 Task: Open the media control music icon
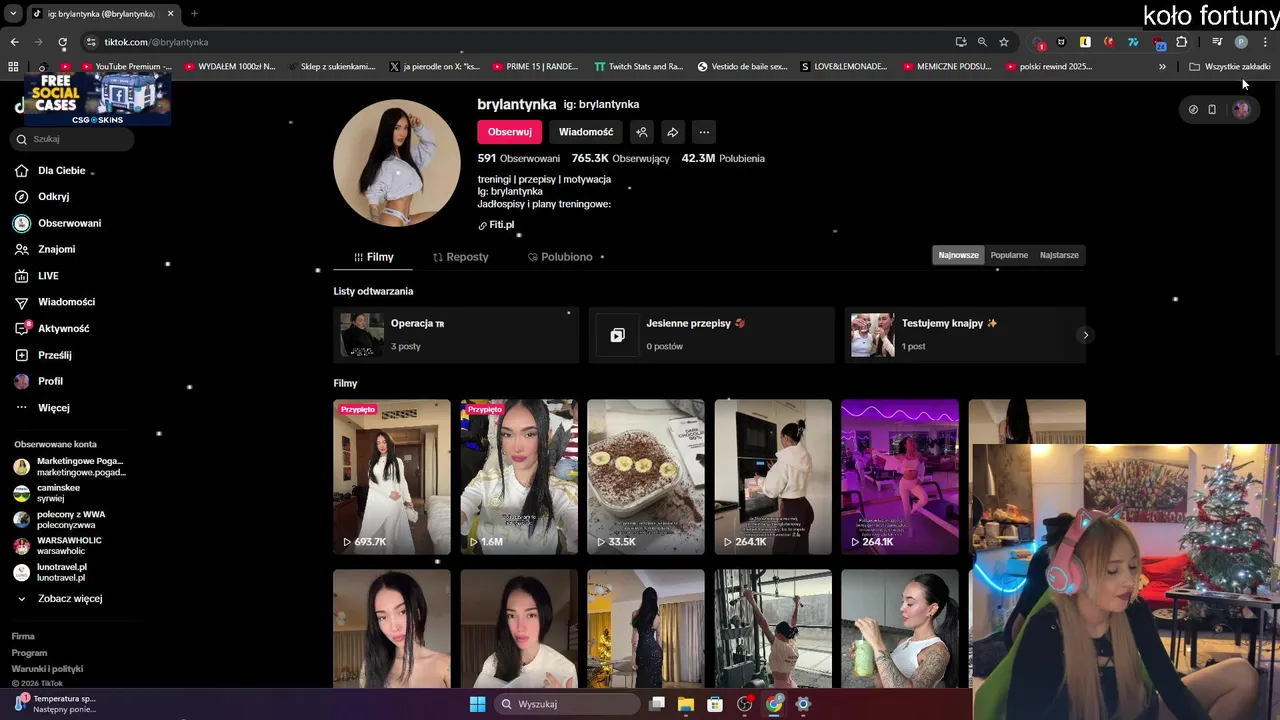coord(1217,42)
